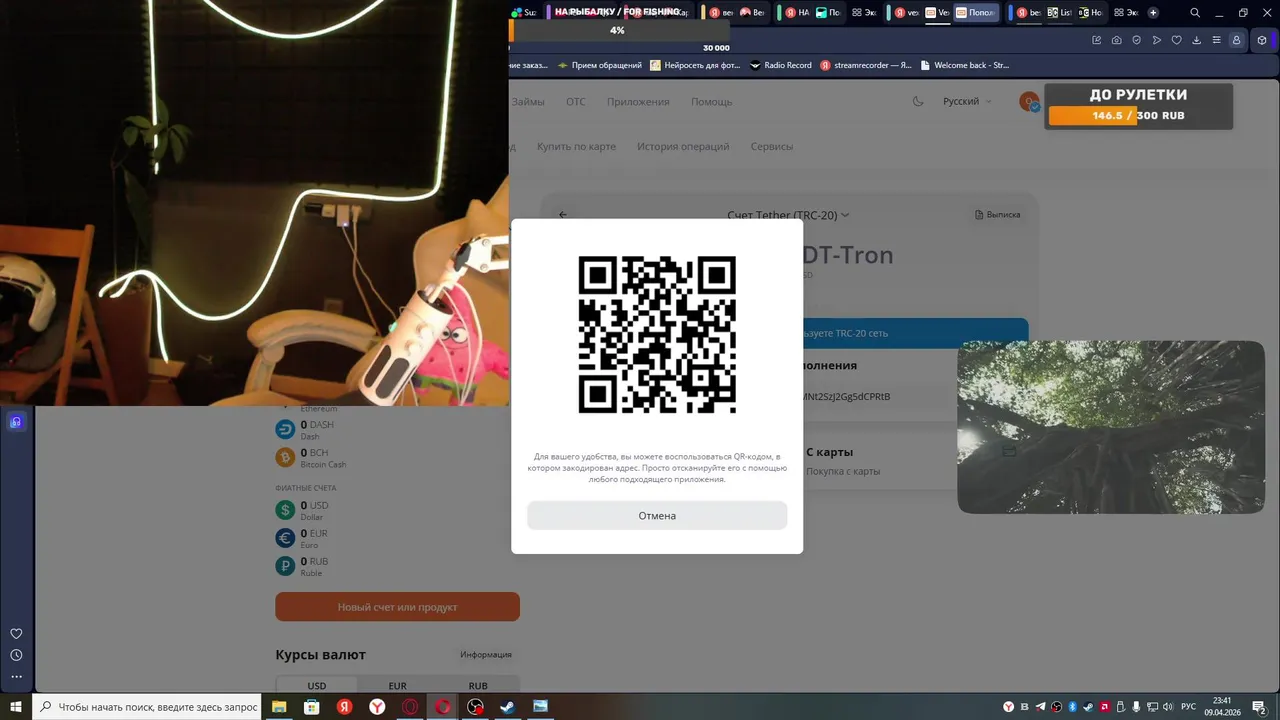Click the browser heart favorites icon

1176,40
